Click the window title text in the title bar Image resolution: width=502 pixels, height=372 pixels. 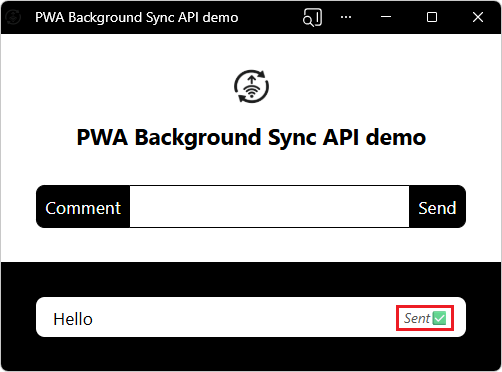tap(137, 17)
